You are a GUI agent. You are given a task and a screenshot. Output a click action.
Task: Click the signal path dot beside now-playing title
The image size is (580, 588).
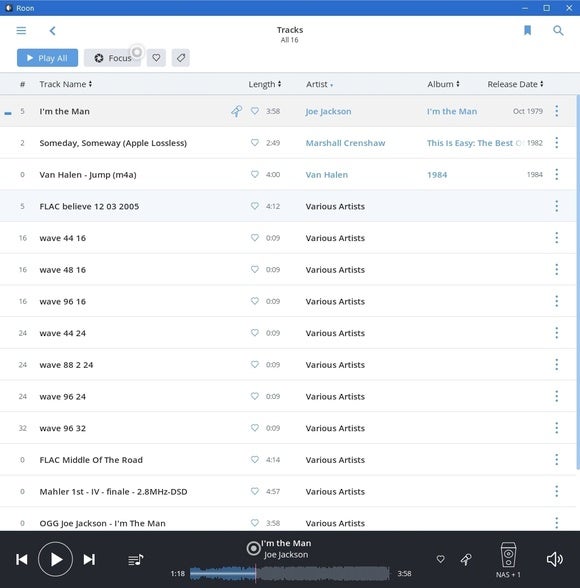click(x=253, y=549)
